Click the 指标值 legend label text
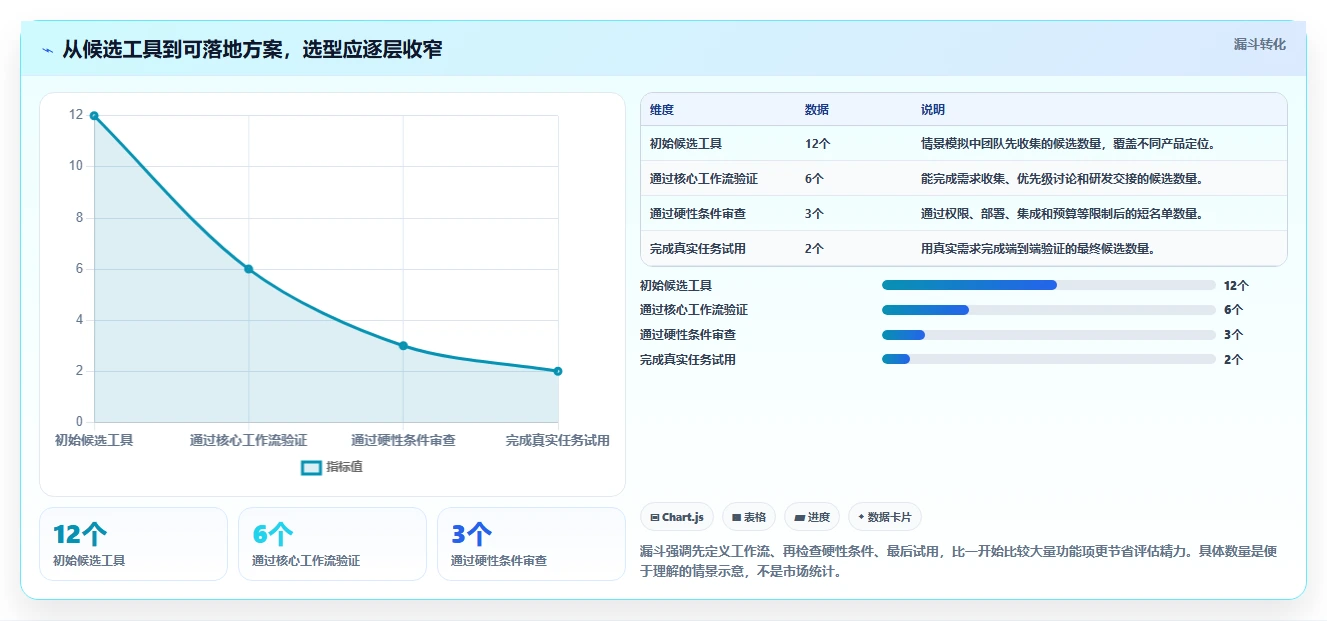 pos(344,467)
